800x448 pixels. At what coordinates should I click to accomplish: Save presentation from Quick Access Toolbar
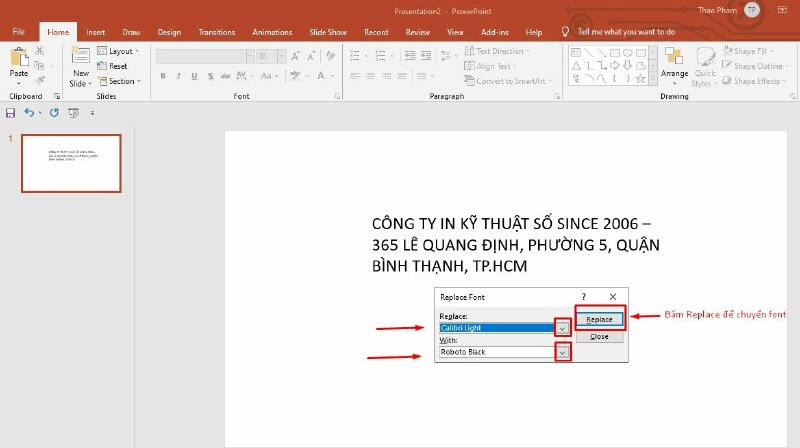coord(10,113)
